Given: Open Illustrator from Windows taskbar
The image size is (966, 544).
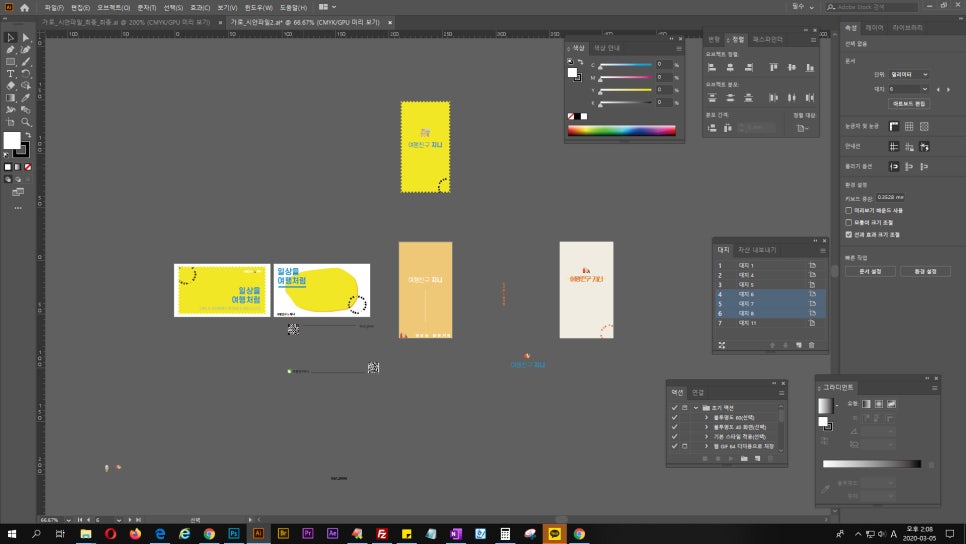Looking at the screenshot, I should click(x=258, y=534).
